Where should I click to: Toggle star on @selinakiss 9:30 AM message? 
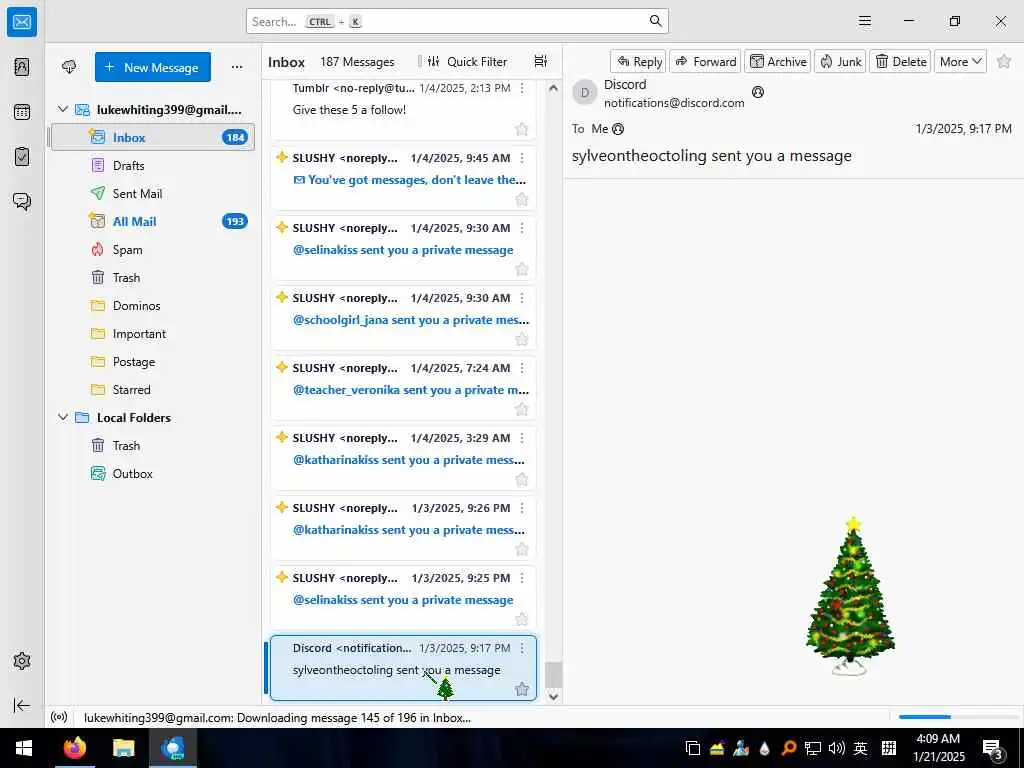point(522,269)
